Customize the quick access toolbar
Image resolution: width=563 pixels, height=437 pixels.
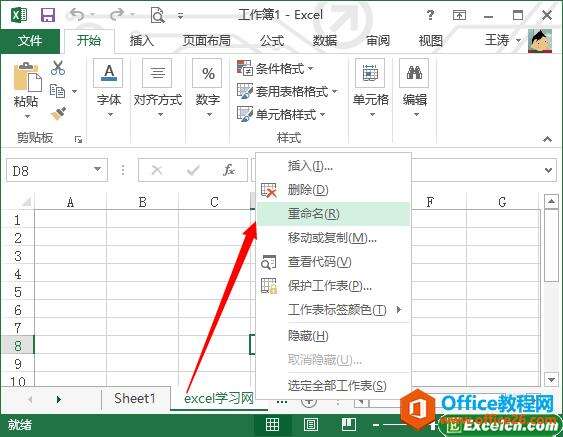pyautogui.click(x=181, y=16)
